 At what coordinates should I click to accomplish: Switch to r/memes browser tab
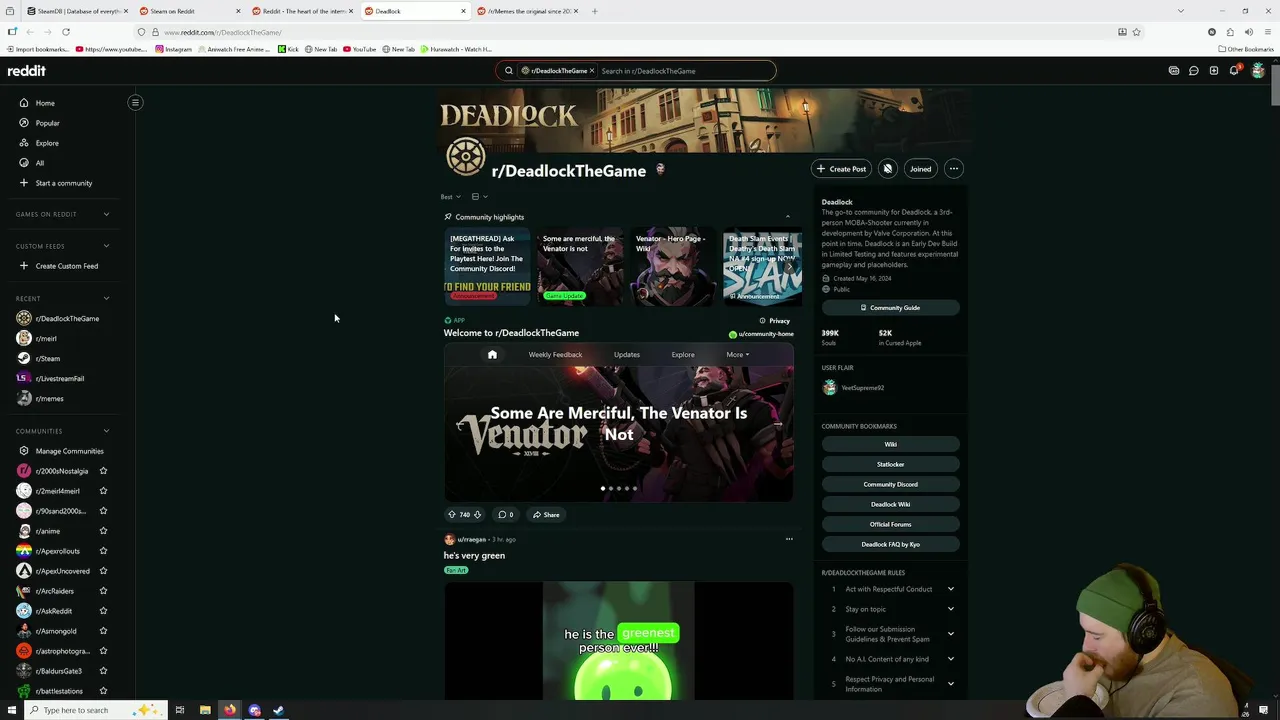pyautogui.click(x=526, y=11)
